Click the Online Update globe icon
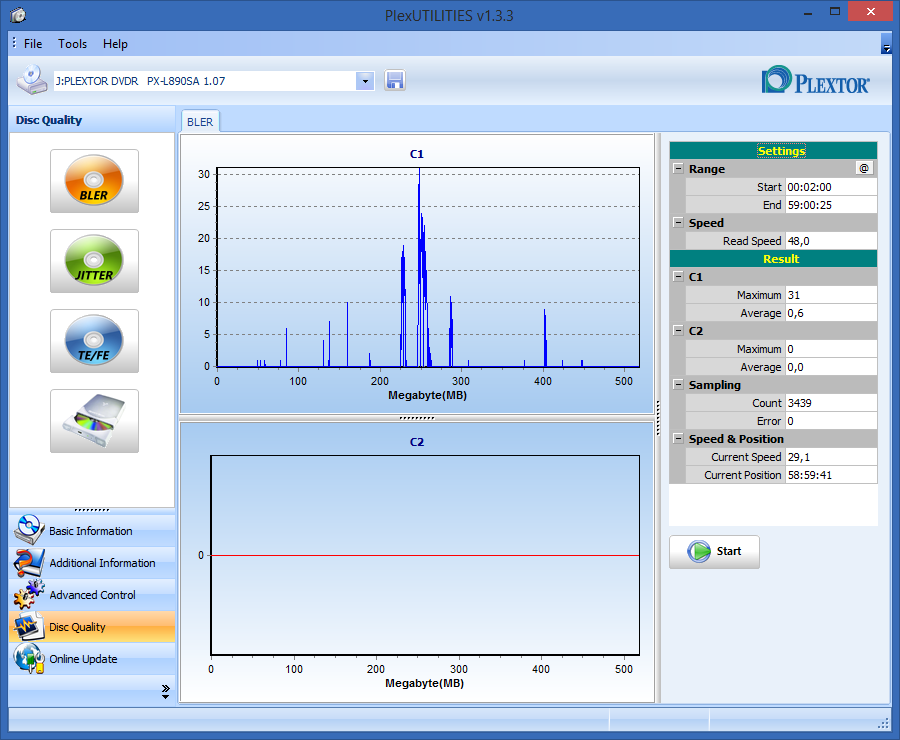This screenshot has width=900, height=740. 29,658
